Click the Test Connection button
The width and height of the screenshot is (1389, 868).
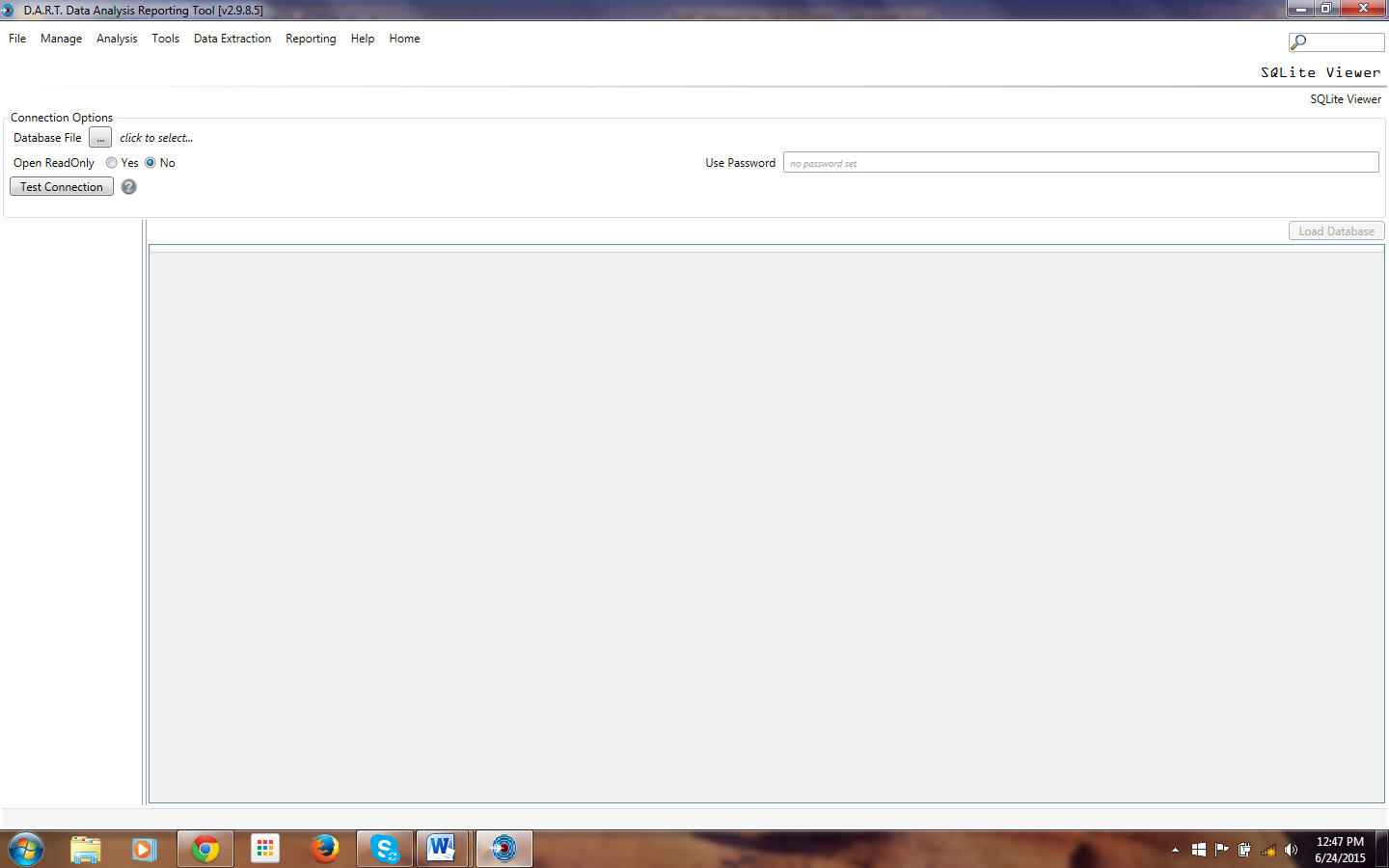pyautogui.click(x=62, y=187)
